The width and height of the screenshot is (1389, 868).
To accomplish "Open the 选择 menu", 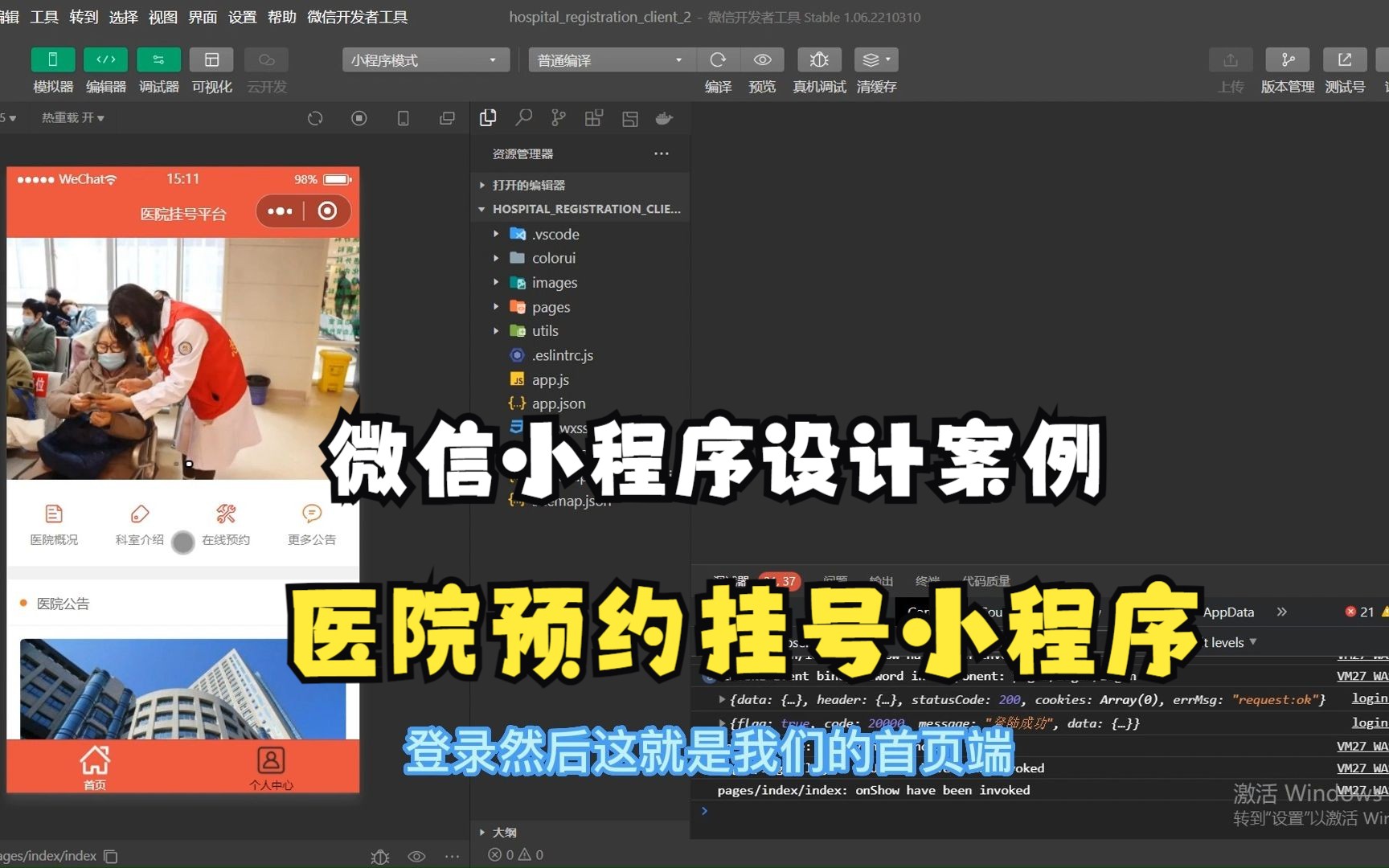I will coord(123,17).
